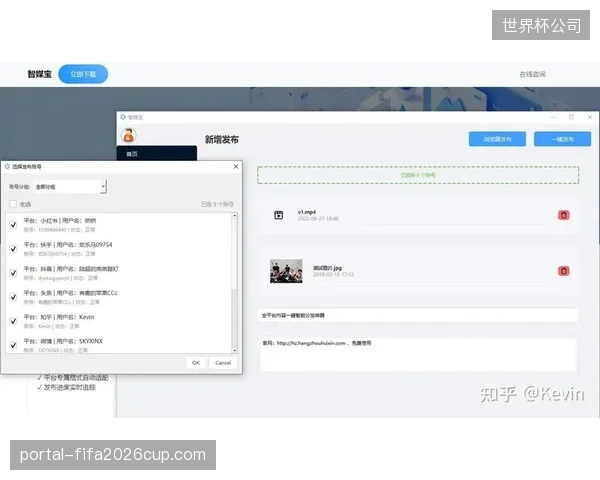The height and width of the screenshot is (480, 600).
Task: Click the row text 用户名: SKYXINX
Action: tap(80, 341)
